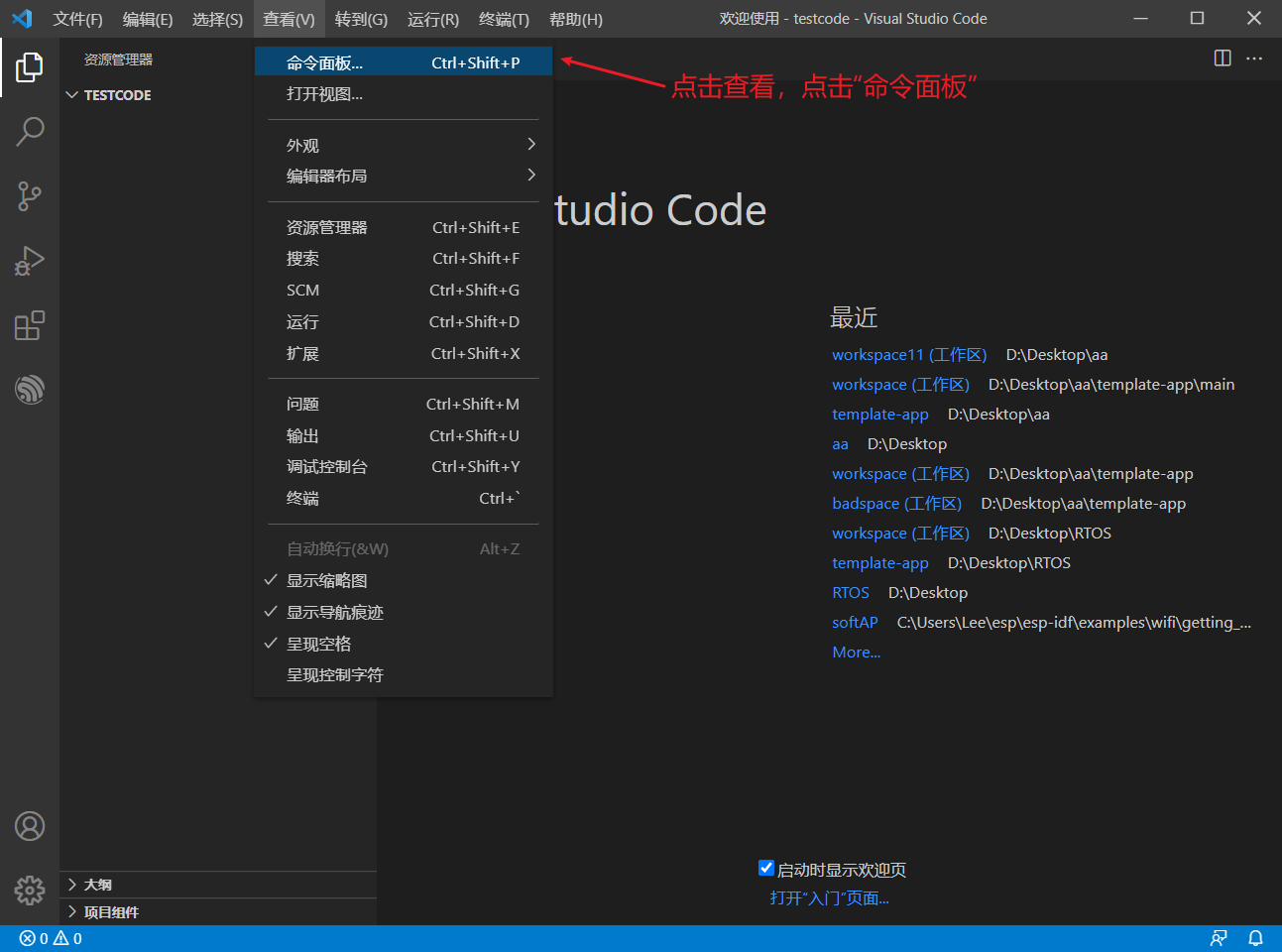The image size is (1282, 952).
Task: Open the settings gear icon
Action: (30, 891)
